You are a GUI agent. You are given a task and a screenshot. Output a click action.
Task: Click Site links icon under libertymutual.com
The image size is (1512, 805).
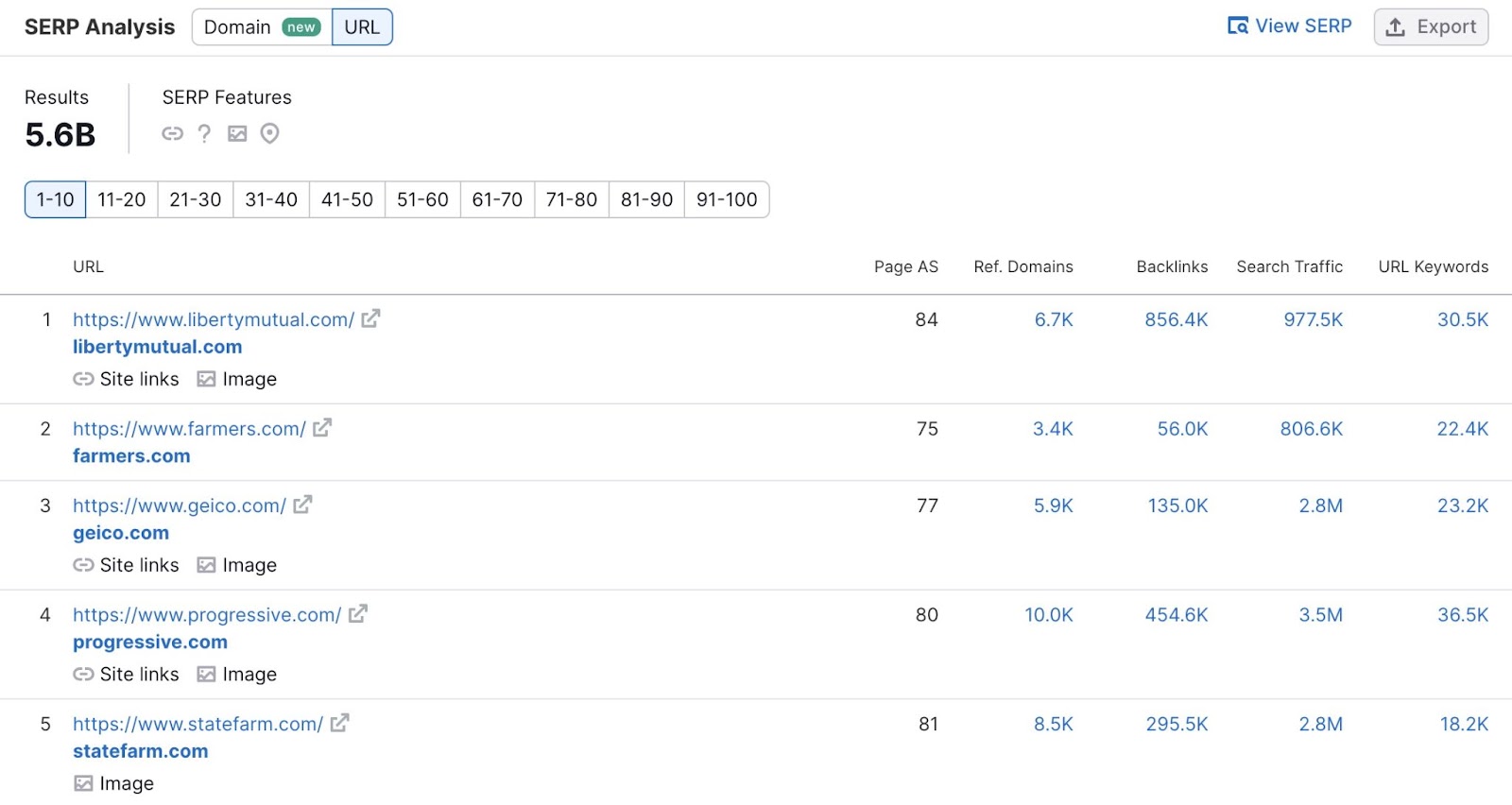pos(83,379)
